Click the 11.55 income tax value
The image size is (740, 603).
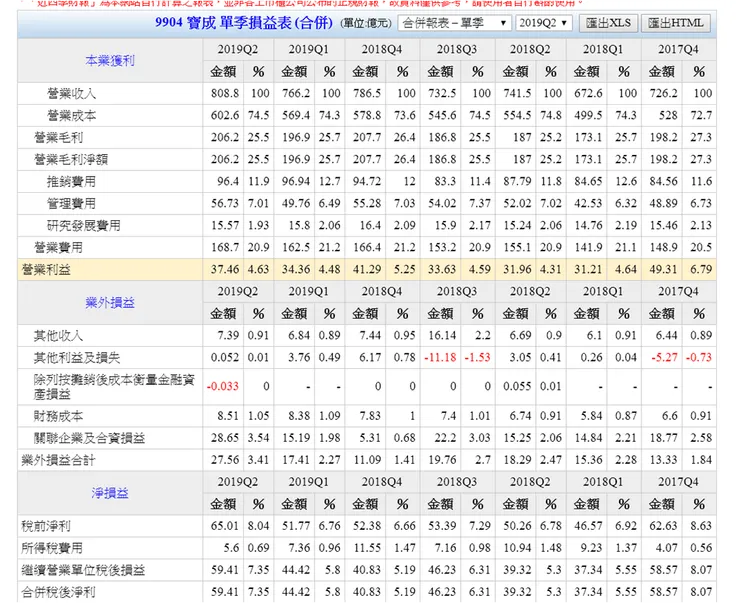pyautogui.click(x=367, y=548)
